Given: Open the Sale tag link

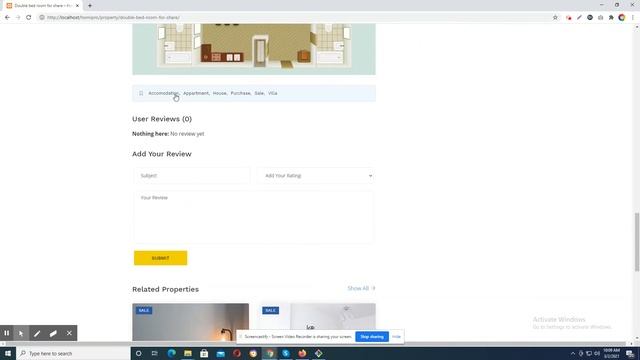Looking at the screenshot, I should [259, 93].
